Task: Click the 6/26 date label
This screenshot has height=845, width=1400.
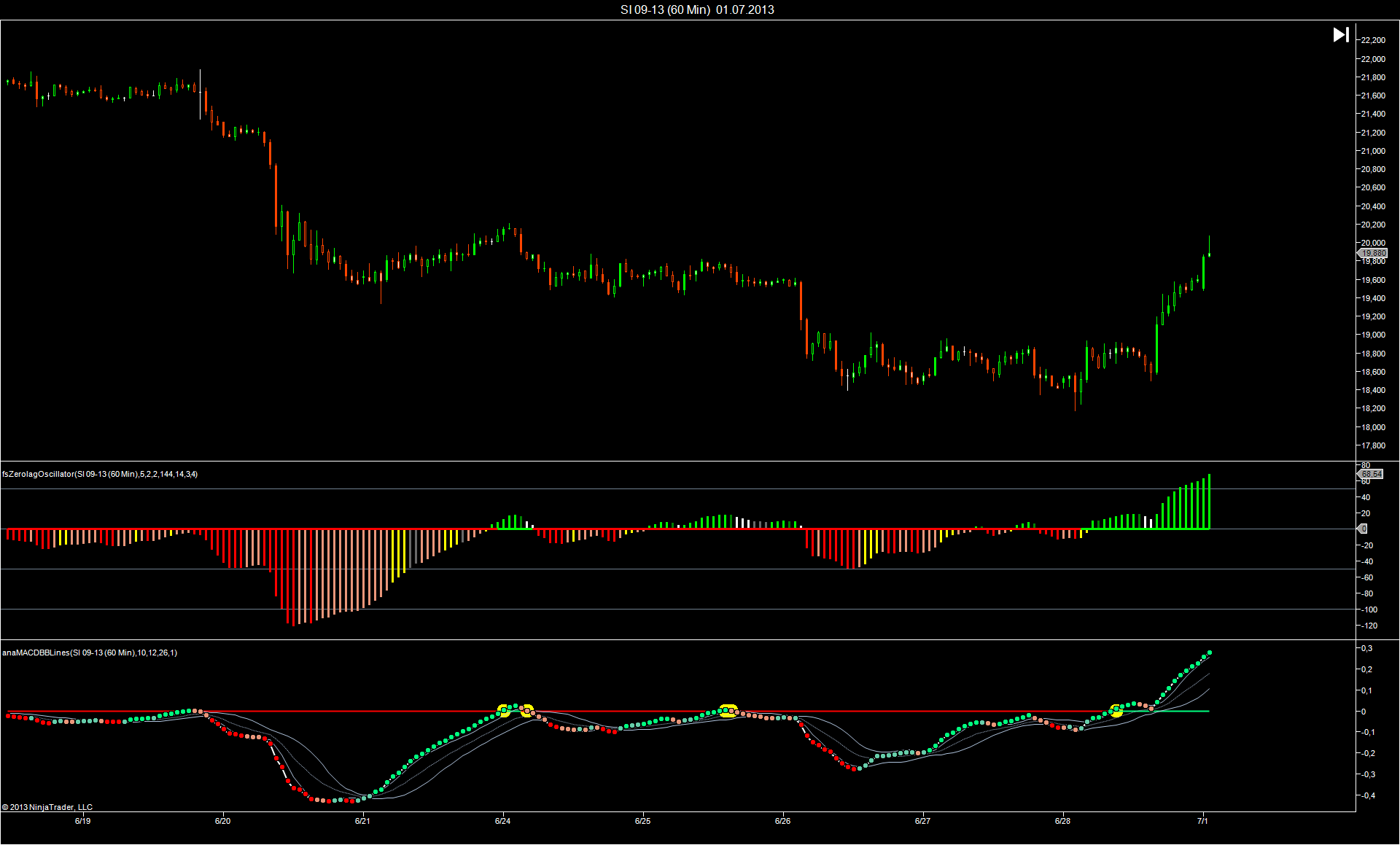Action: (783, 821)
